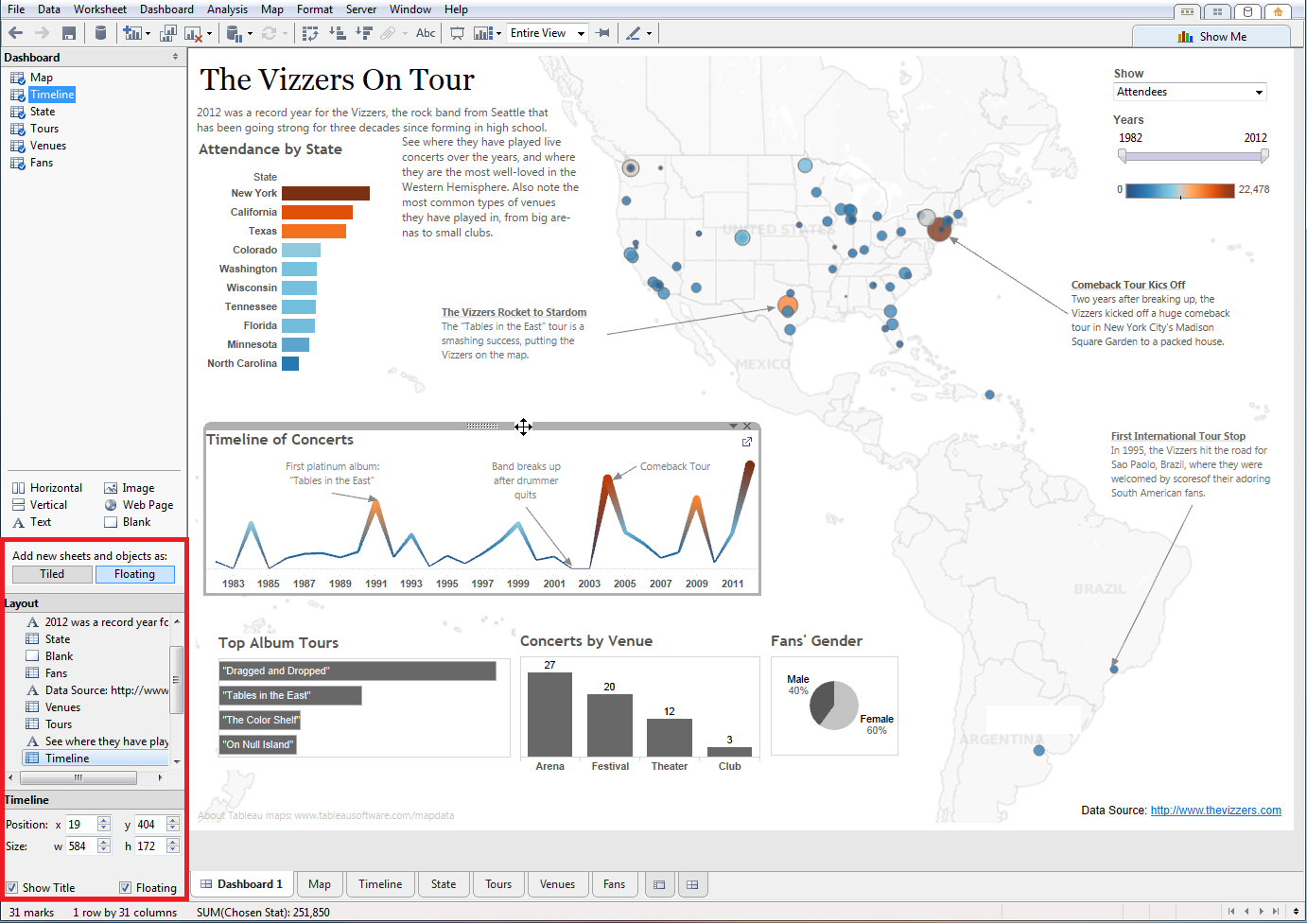Click the thevizzers.com data source link

tap(1215, 811)
